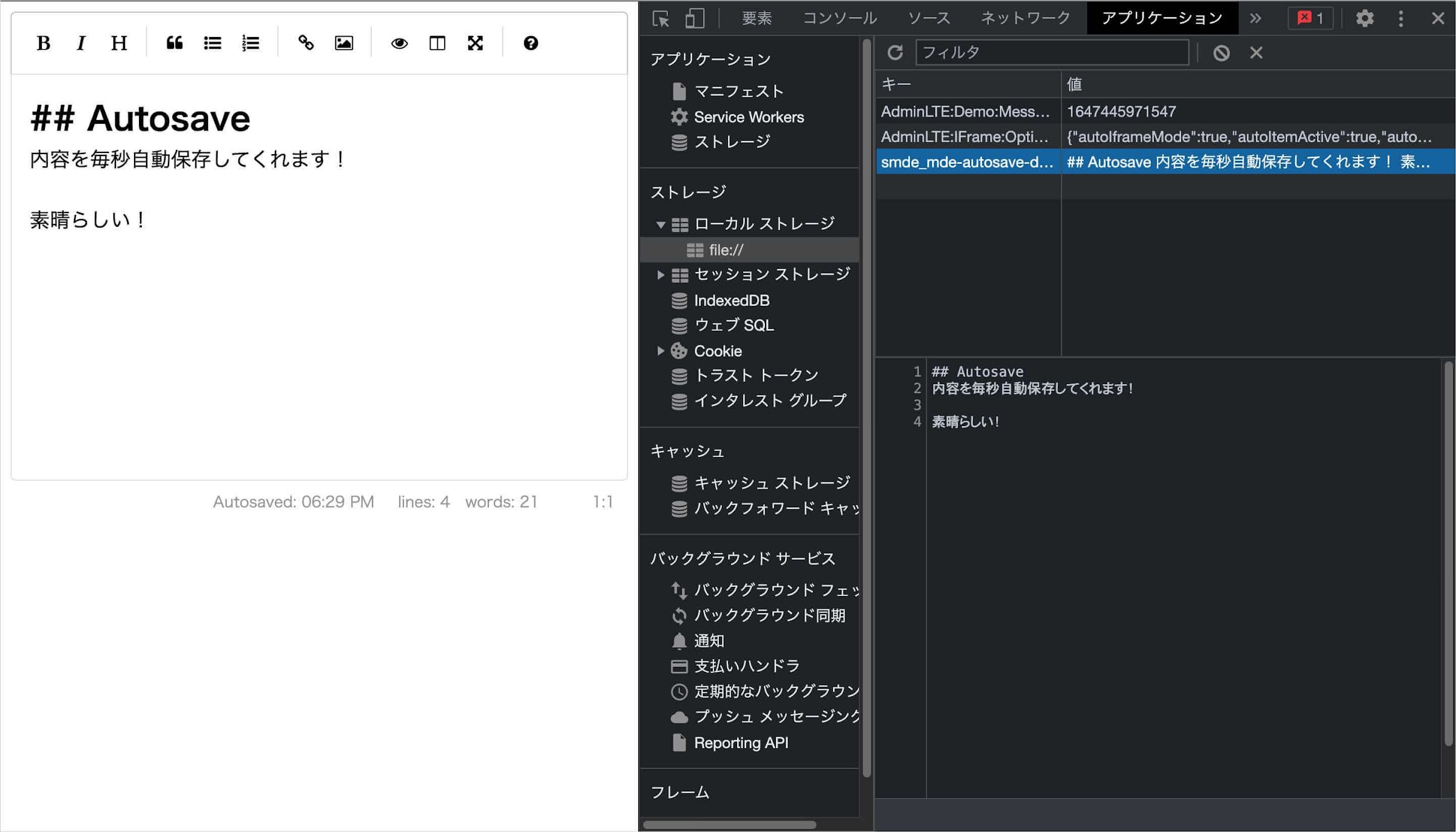Toggle bold formatting in the editor toolbar
The image size is (1456, 832).
[x=43, y=43]
